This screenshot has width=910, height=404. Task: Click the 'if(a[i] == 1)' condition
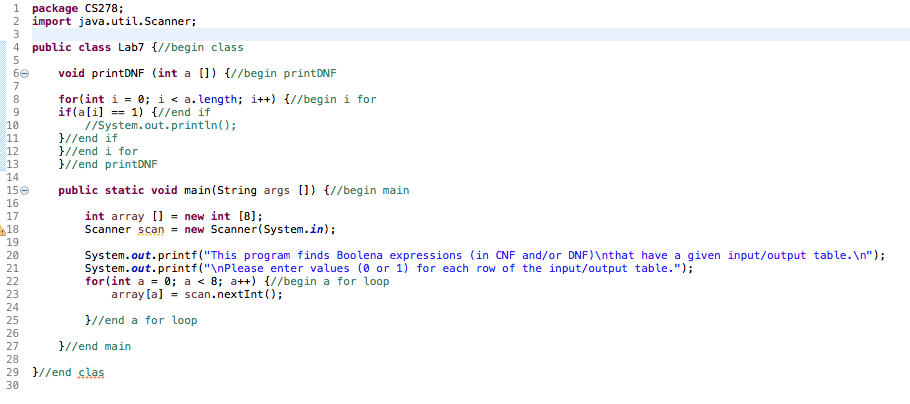click(102, 112)
